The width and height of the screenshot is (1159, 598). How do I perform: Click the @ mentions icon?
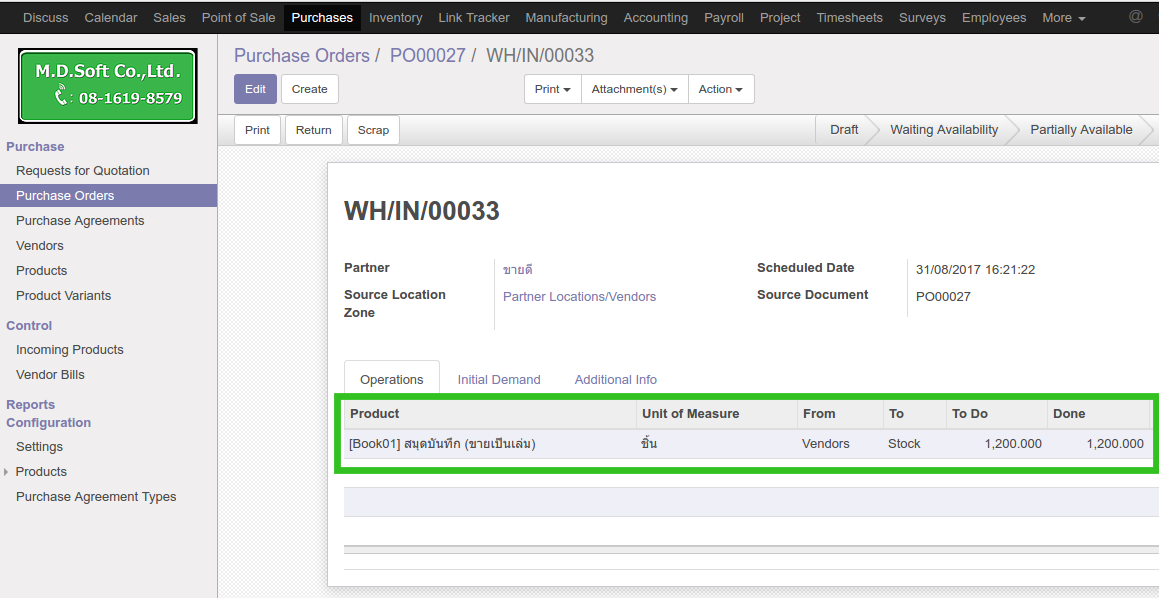click(1135, 17)
